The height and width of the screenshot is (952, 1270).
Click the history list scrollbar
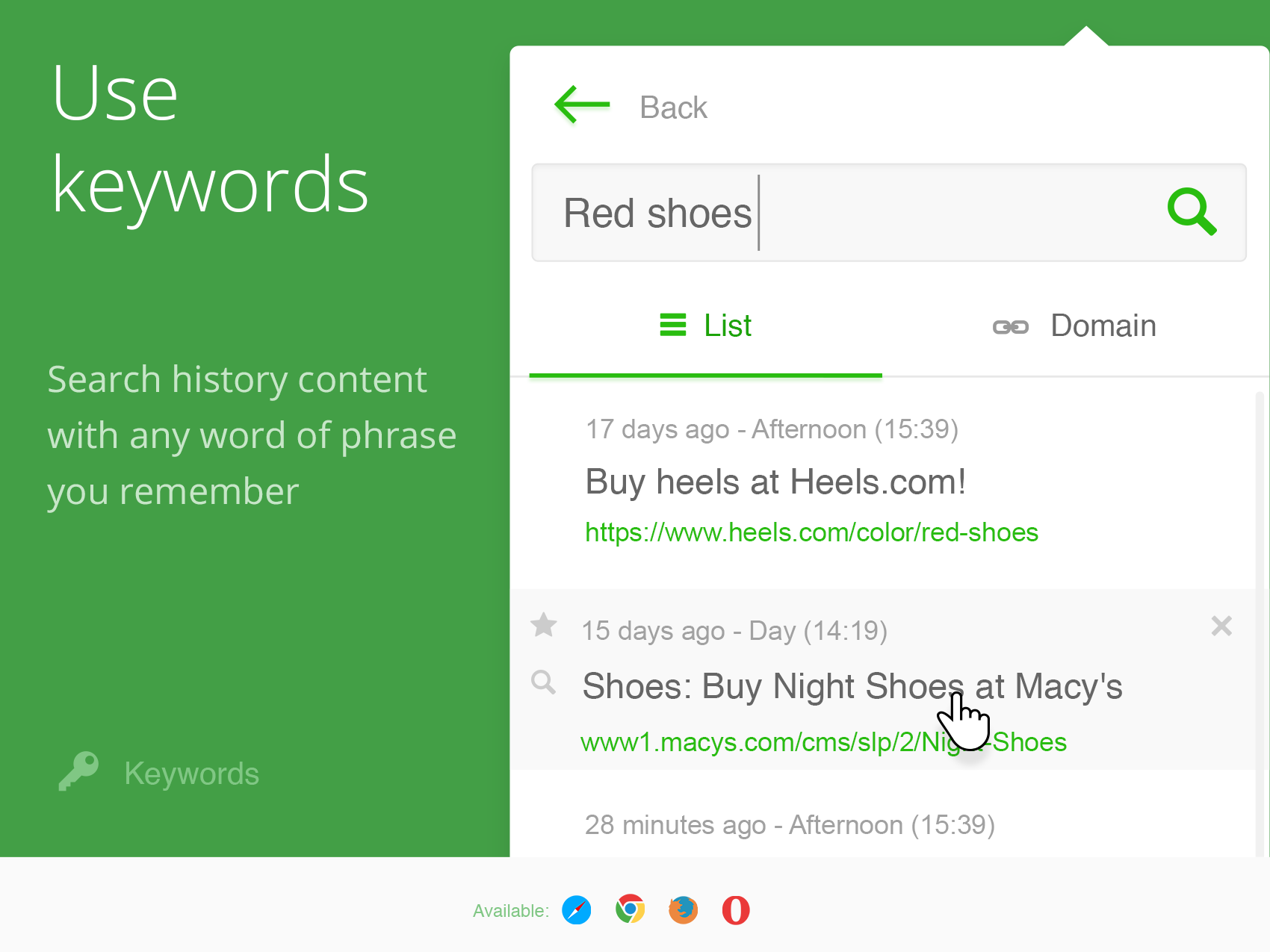pos(1260,624)
